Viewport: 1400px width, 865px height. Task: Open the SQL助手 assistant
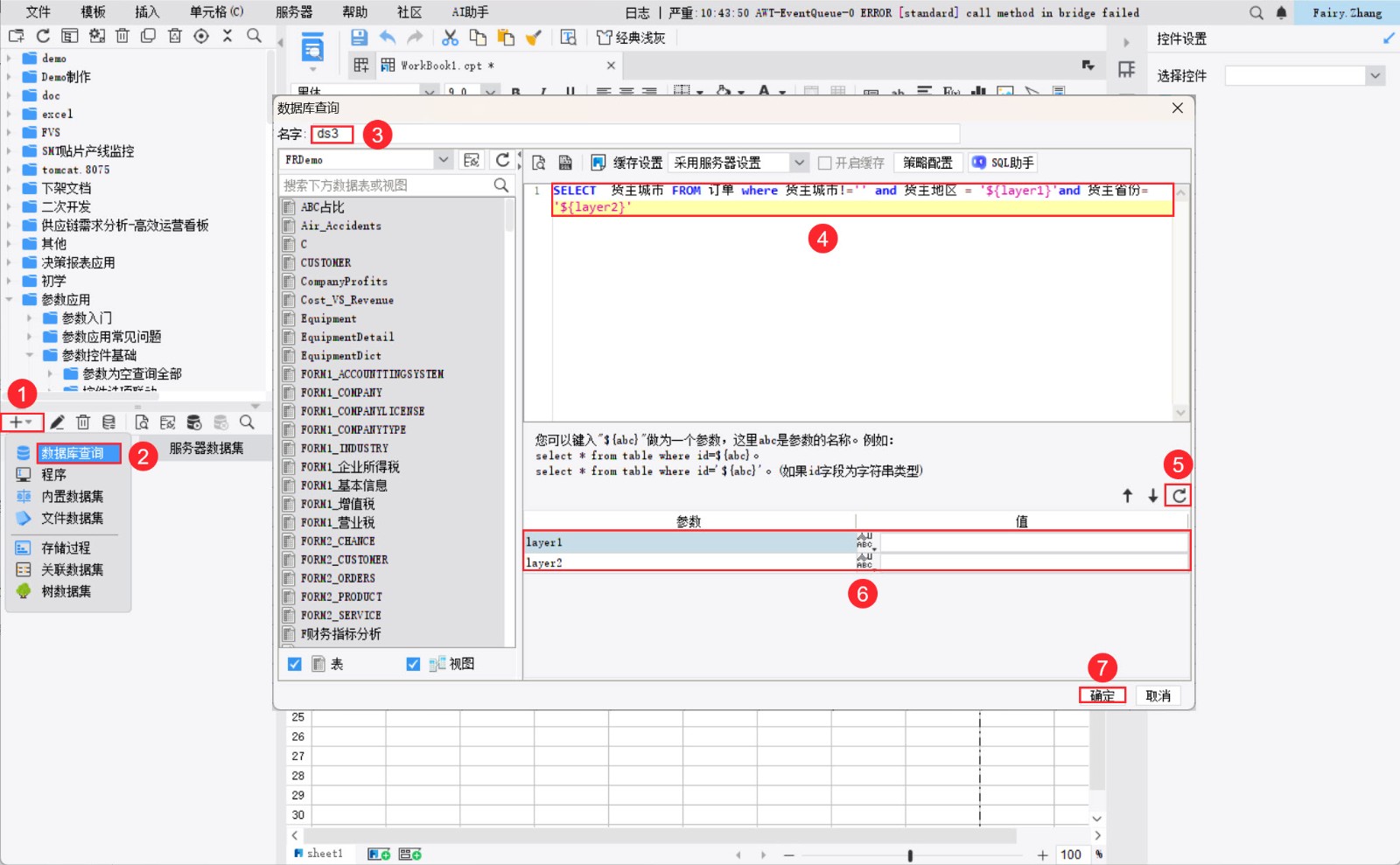point(1003,163)
